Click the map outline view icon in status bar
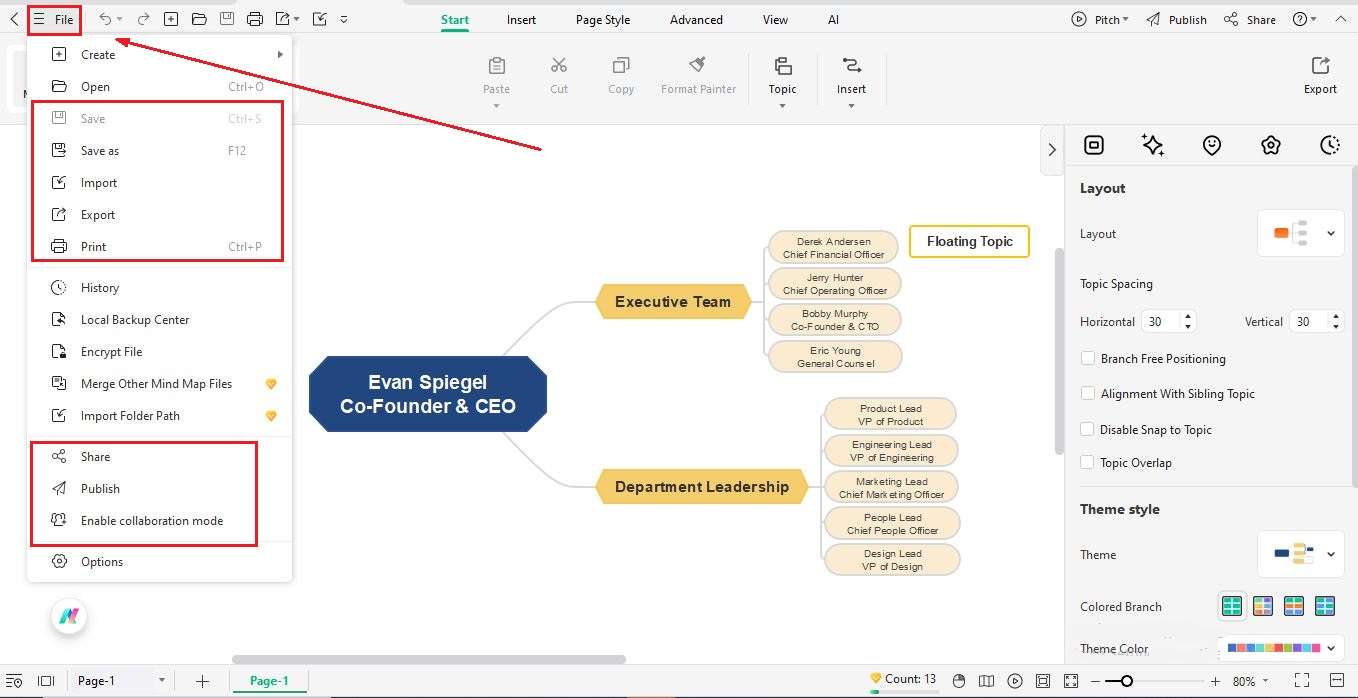Image resolution: width=1358 pixels, height=698 pixels. [x=987, y=681]
